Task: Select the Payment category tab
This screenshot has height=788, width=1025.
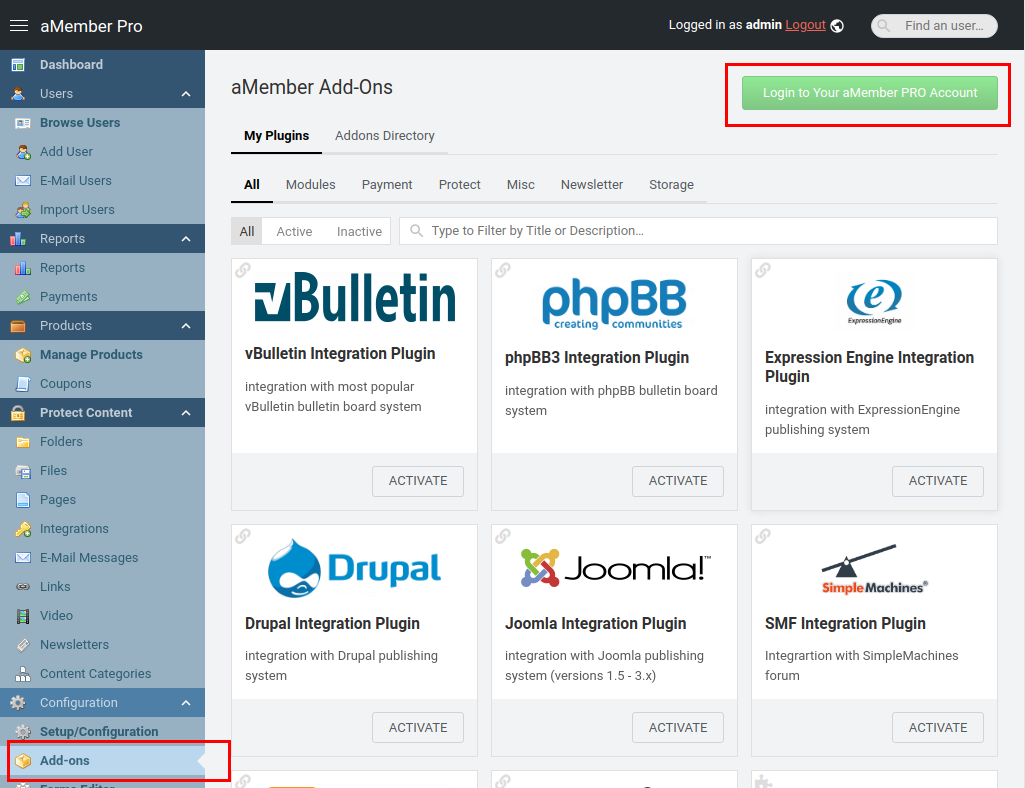Action: 387,185
